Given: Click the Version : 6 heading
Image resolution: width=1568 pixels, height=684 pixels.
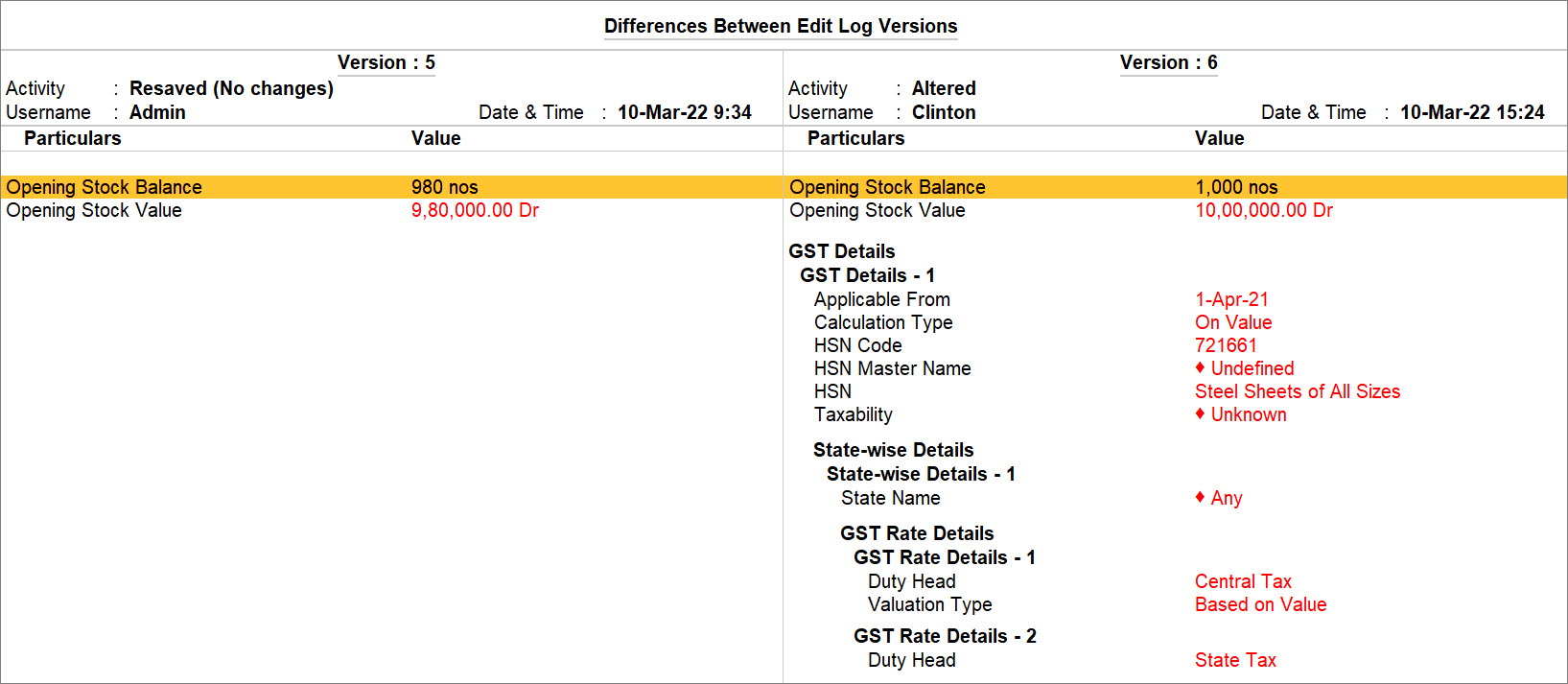Looking at the screenshot, I should point(1168,62).
